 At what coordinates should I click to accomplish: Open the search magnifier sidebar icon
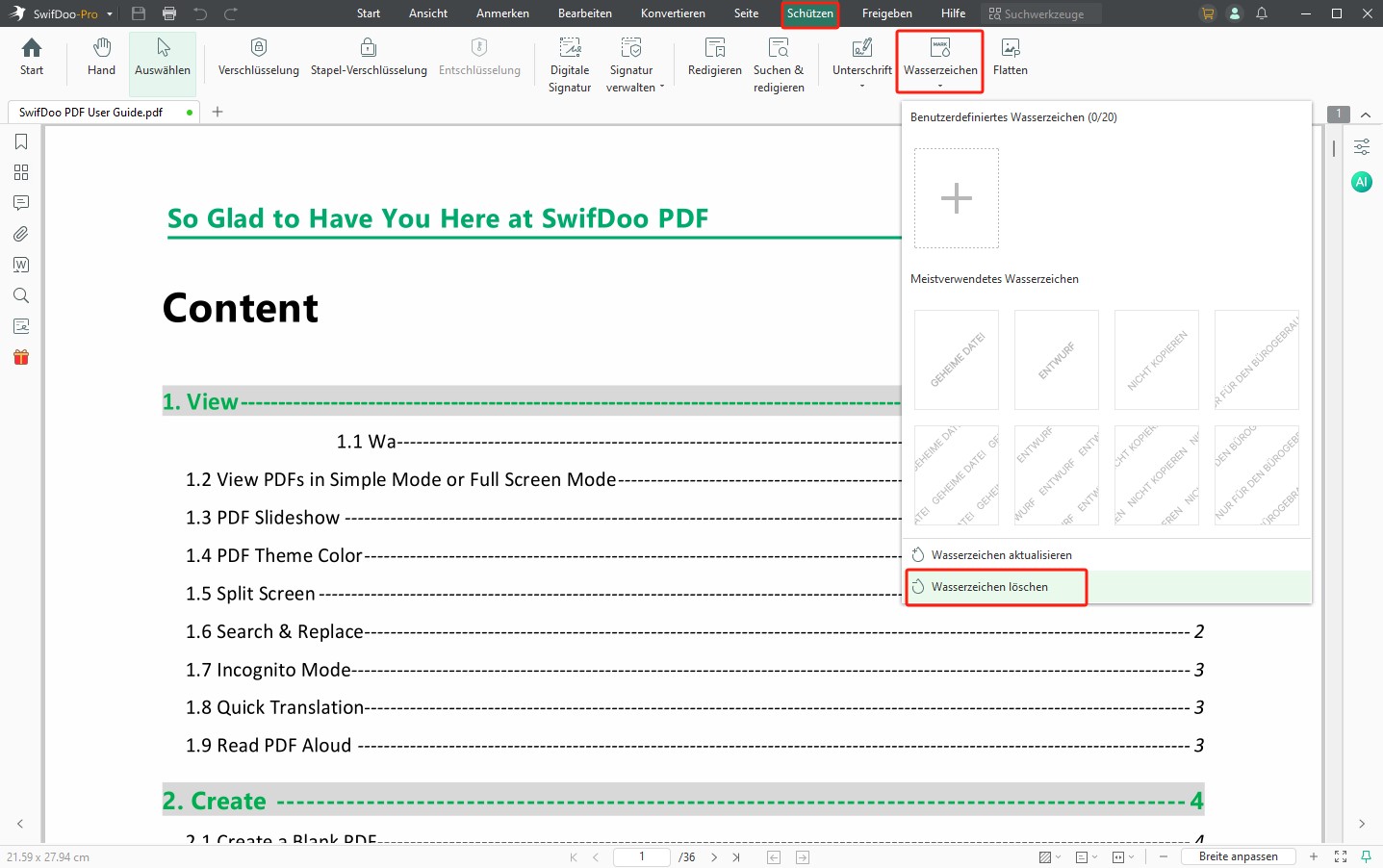[21, 295]
